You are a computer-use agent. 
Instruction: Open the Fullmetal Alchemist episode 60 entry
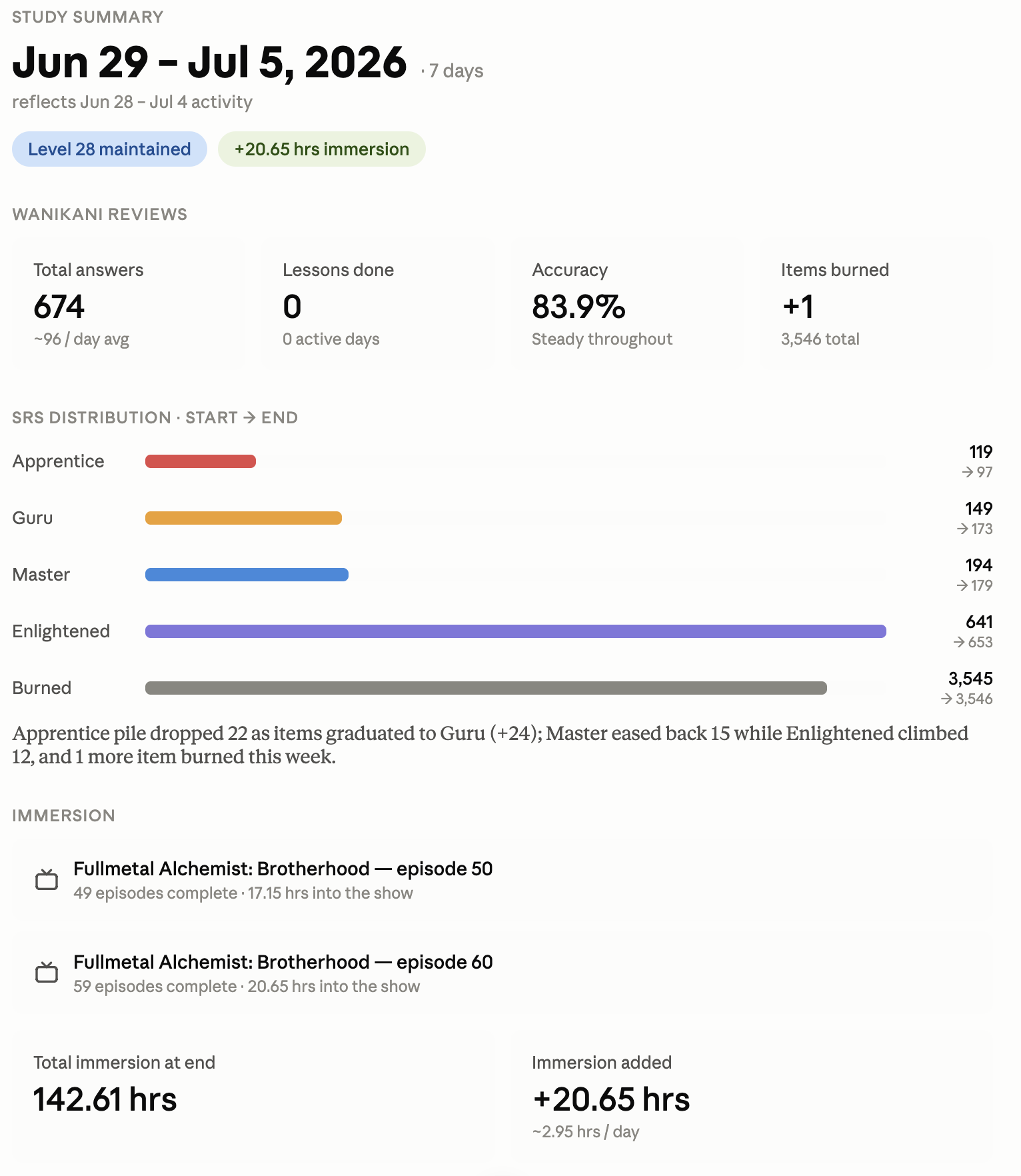tap(503, 973)
